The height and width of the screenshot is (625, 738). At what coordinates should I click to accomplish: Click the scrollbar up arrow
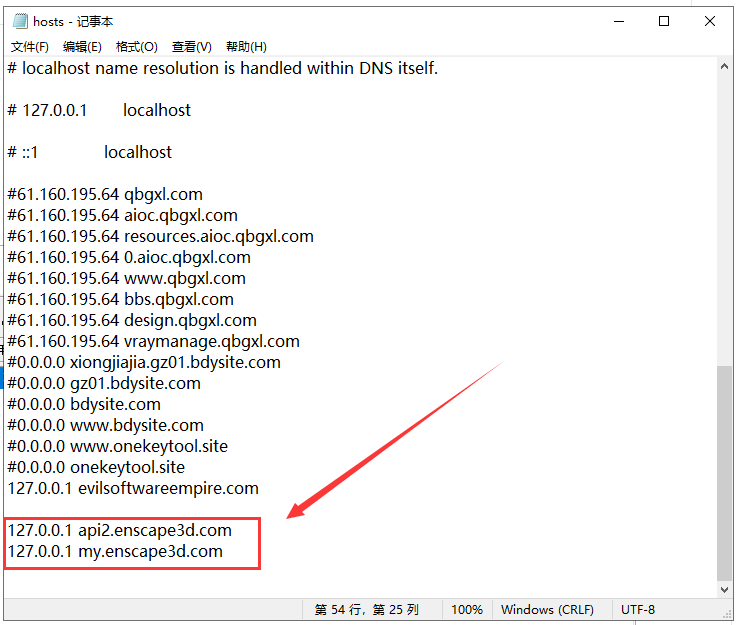click(725, 67)
